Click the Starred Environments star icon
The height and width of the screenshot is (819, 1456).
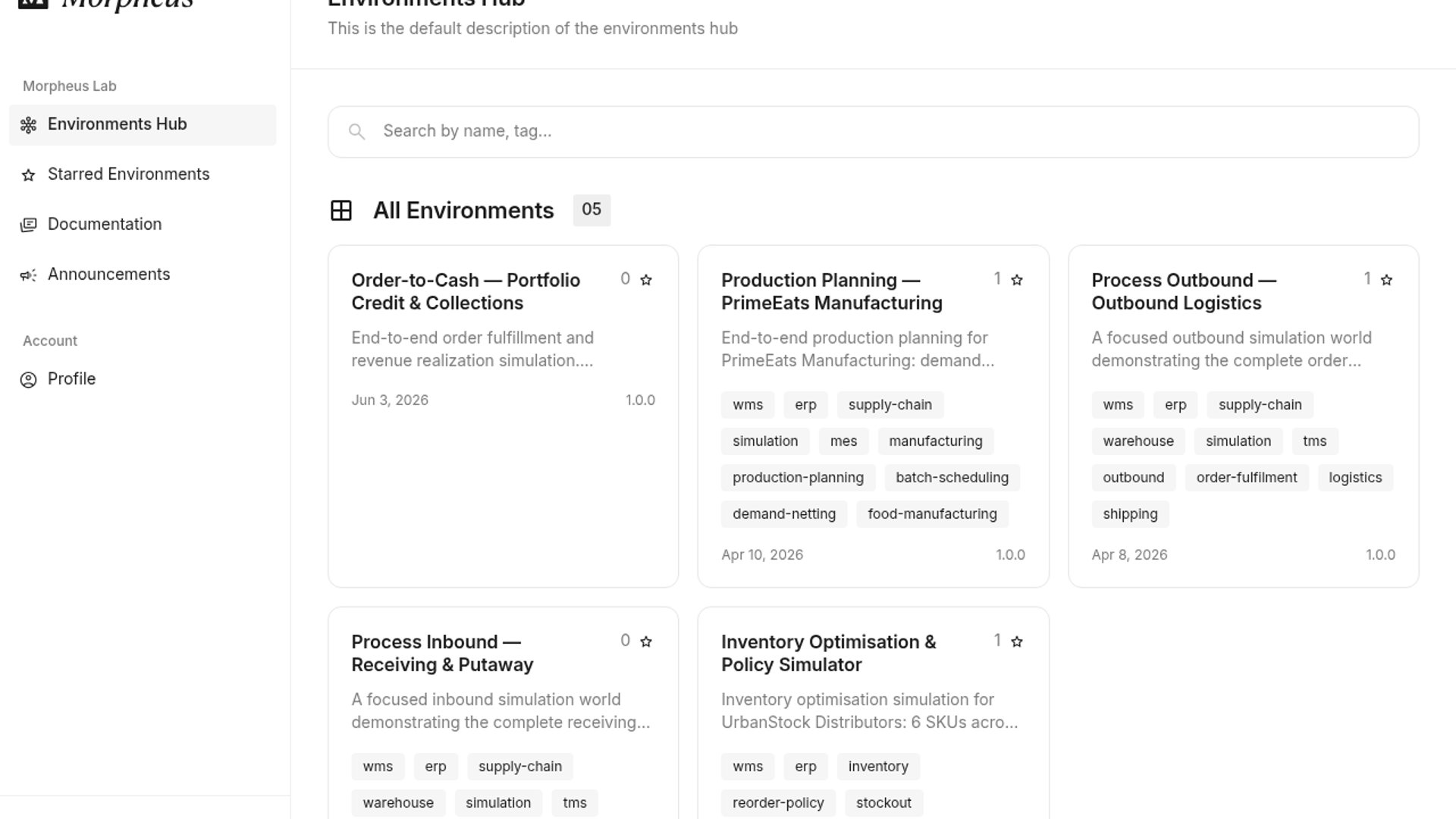click(x=28, y=175)
